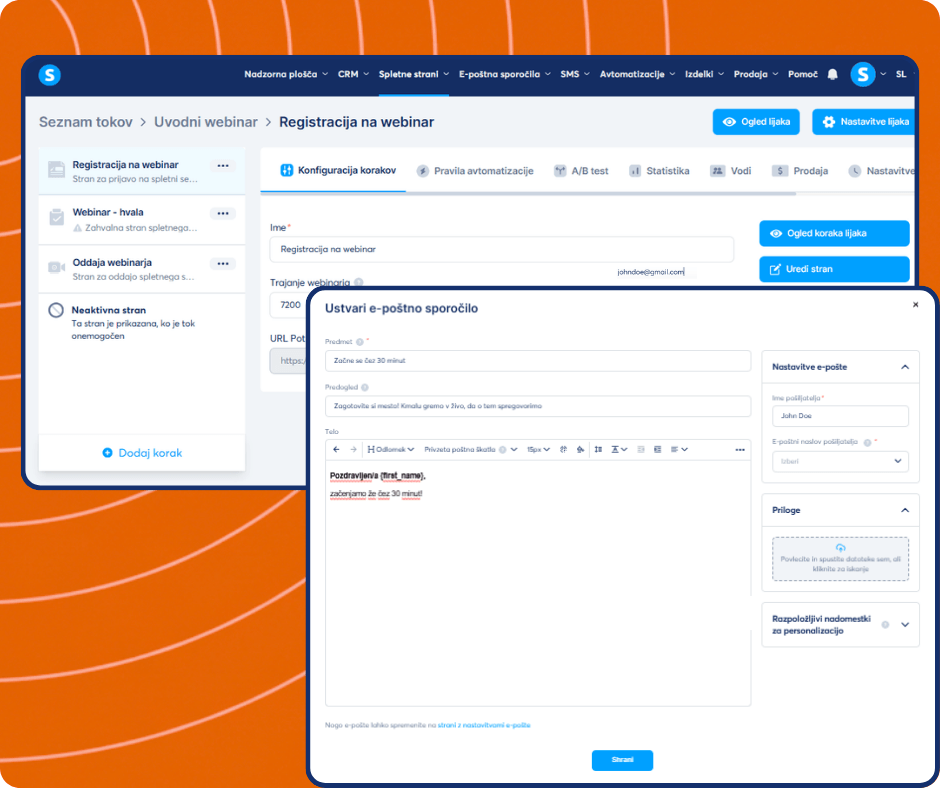Open Nadzorna plošča menu
This screenshot has height=788, width=940.
(286, 74)
